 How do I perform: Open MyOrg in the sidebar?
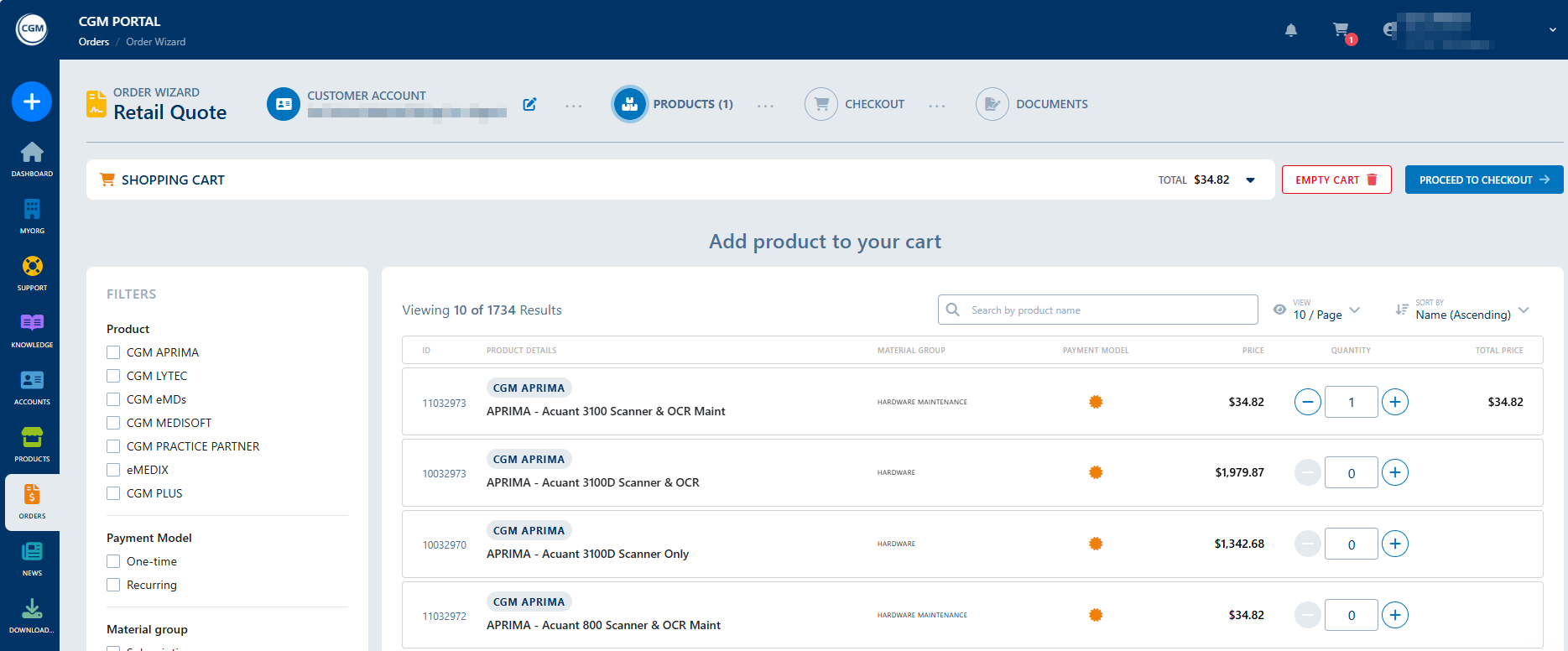32,216
